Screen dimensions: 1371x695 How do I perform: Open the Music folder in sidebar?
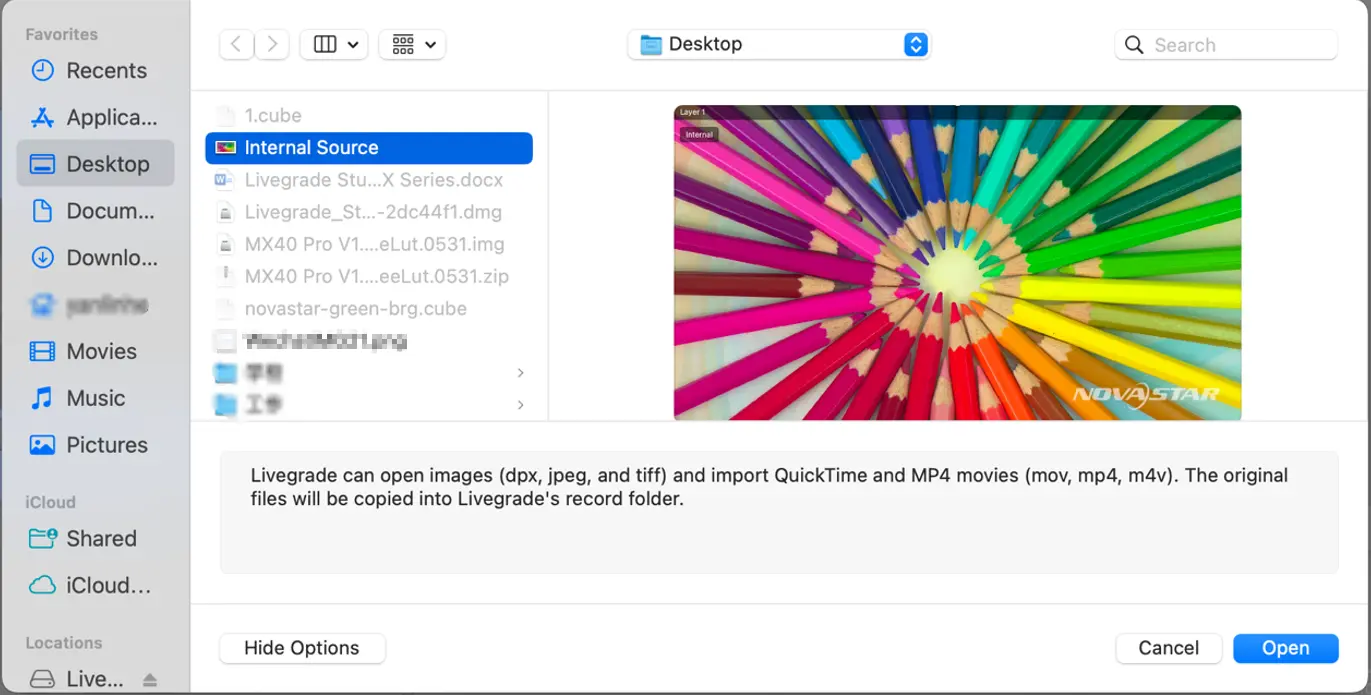(95, 398)
